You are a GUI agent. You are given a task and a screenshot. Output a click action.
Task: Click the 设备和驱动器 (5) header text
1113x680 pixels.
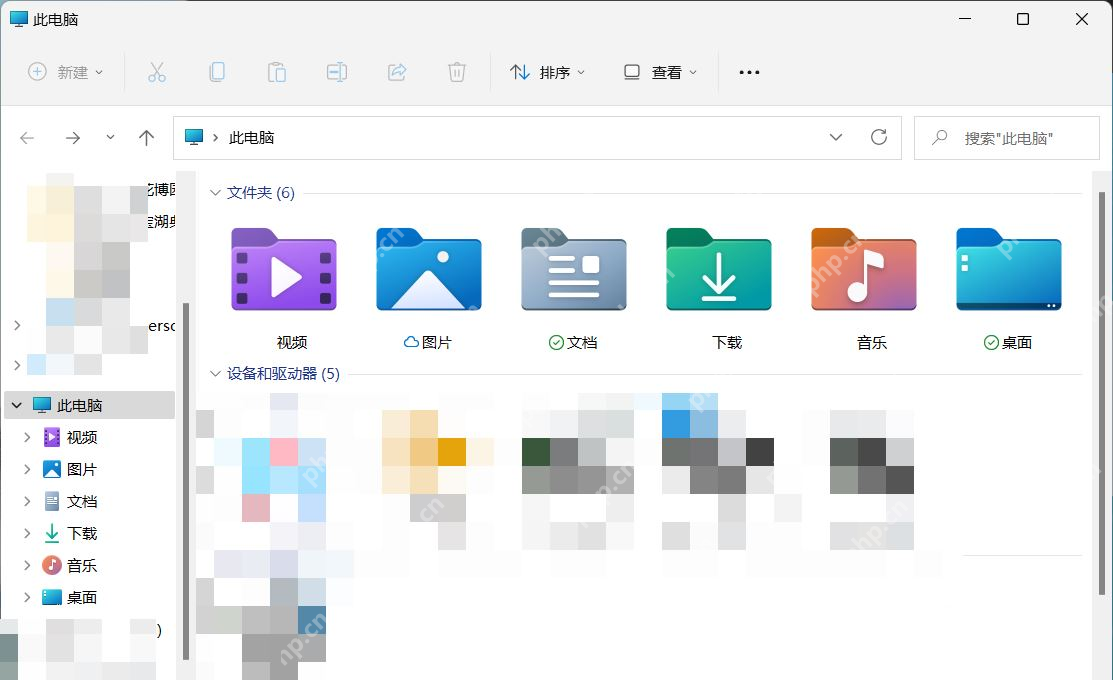click(283, 373)
